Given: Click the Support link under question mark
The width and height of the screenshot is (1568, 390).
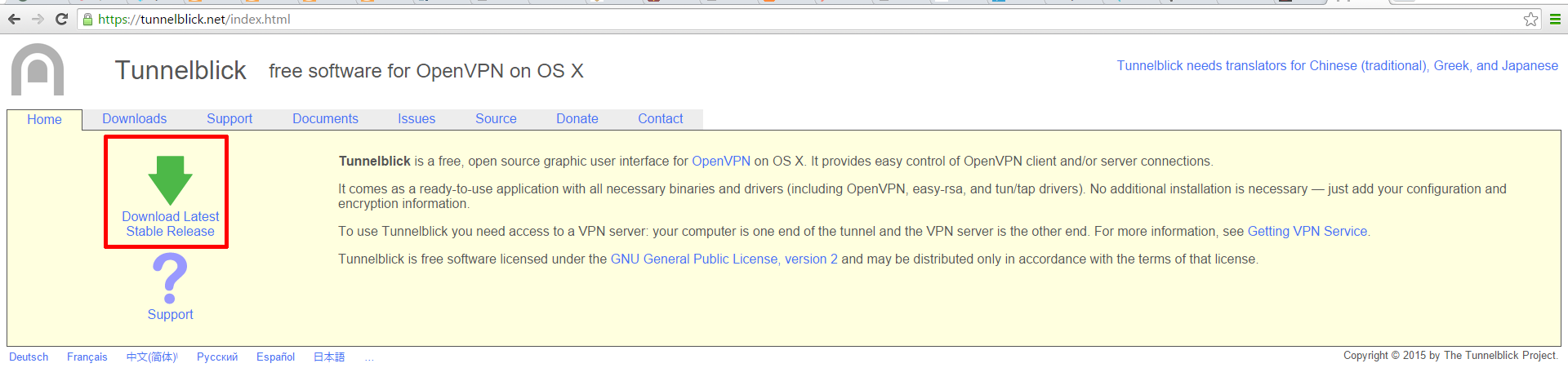Looking at the screenshot, I should click(170, 314).
